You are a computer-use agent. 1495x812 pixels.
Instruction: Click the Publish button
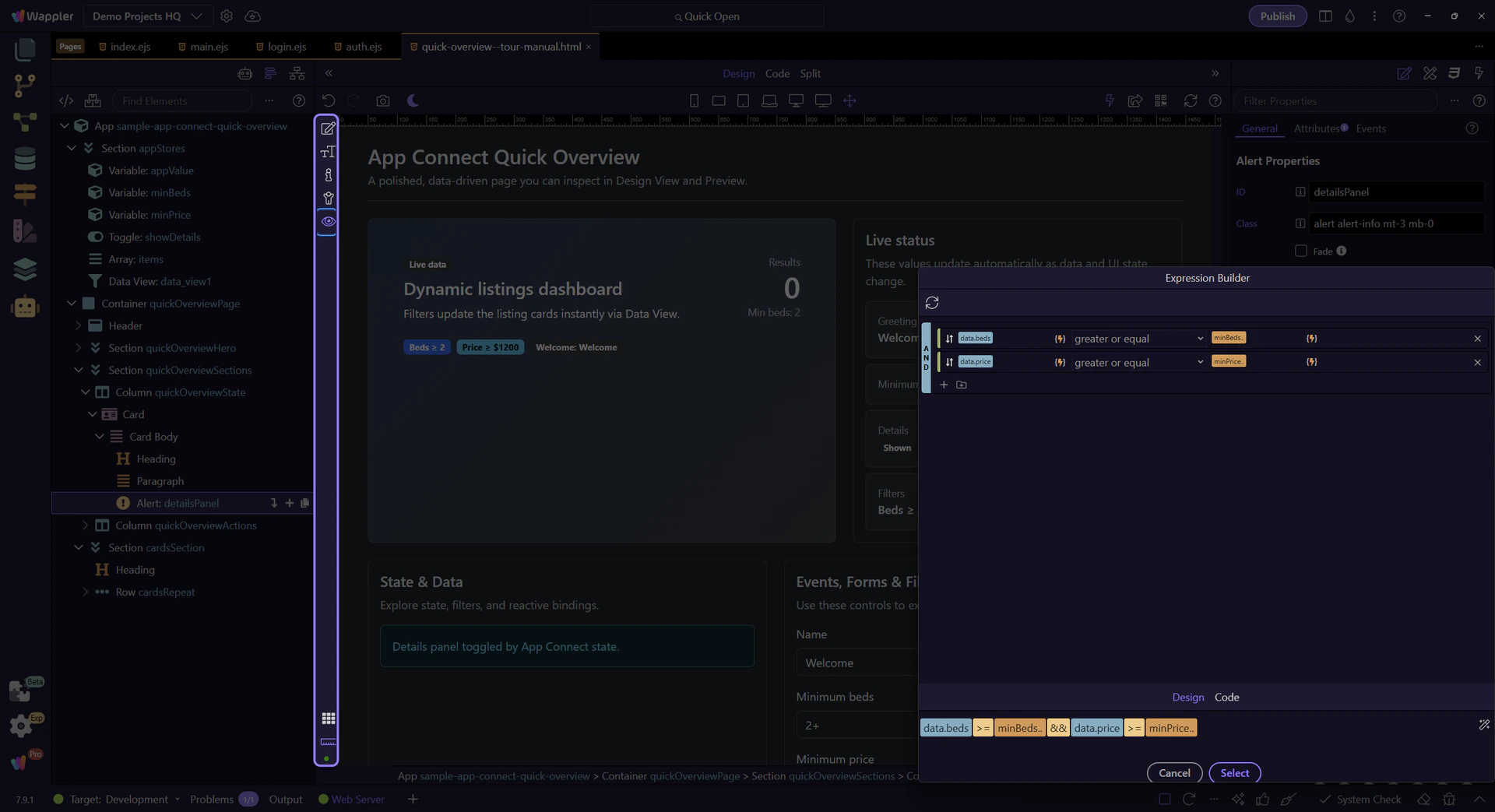pos(1277,16)
